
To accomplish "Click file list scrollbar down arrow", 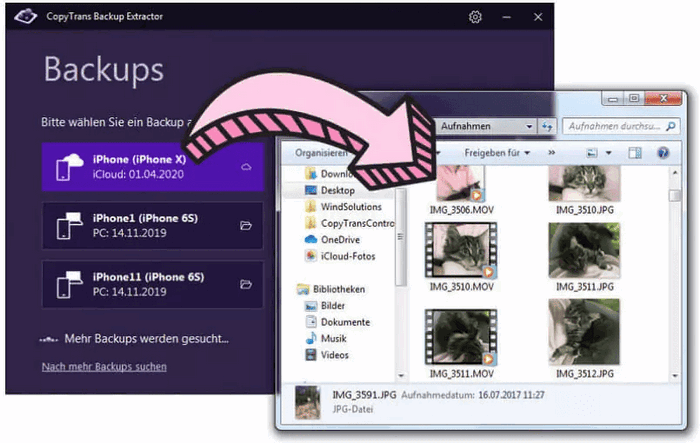I will [x=675, y=376].
